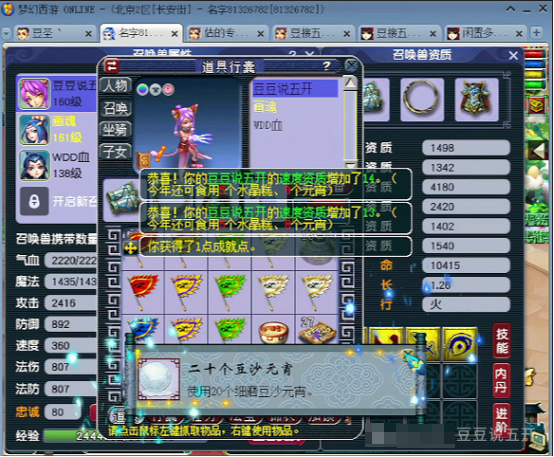Click the yellow eye skill icon
Screen dimensions: 554x457
460,345
